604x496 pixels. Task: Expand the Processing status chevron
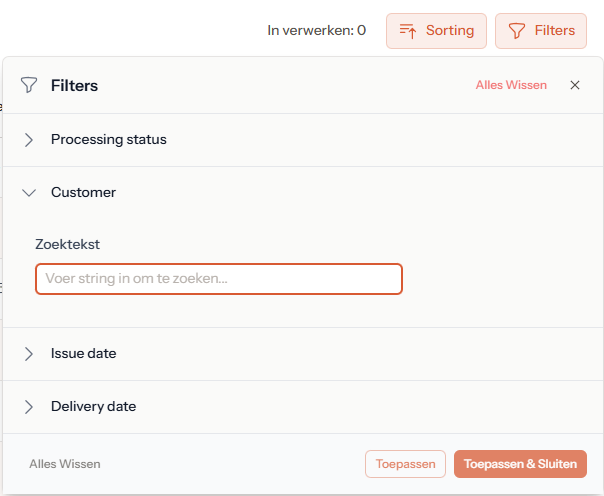click(x=29, y=140)
